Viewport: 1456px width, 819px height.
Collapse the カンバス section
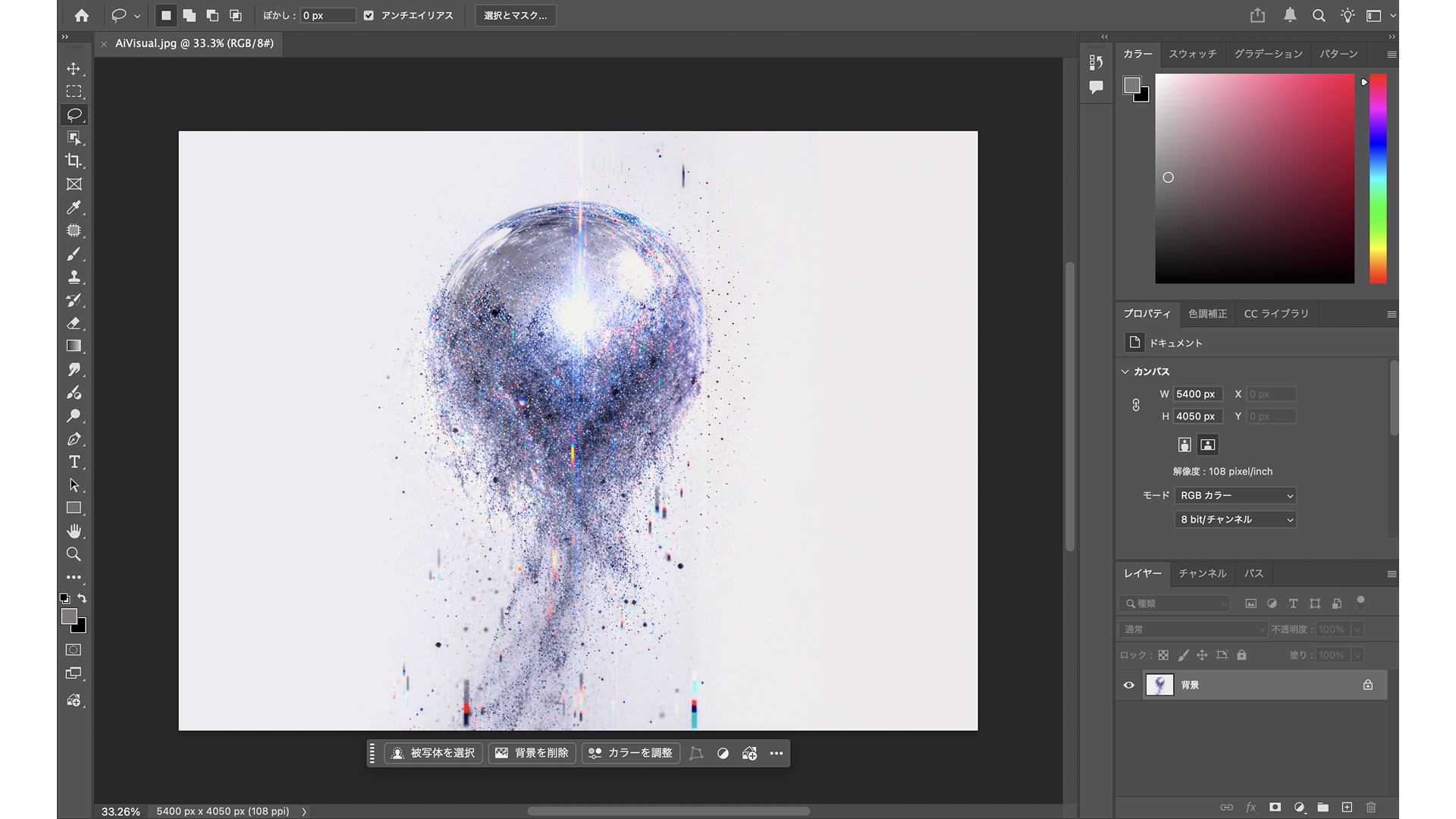(1125, 372)
